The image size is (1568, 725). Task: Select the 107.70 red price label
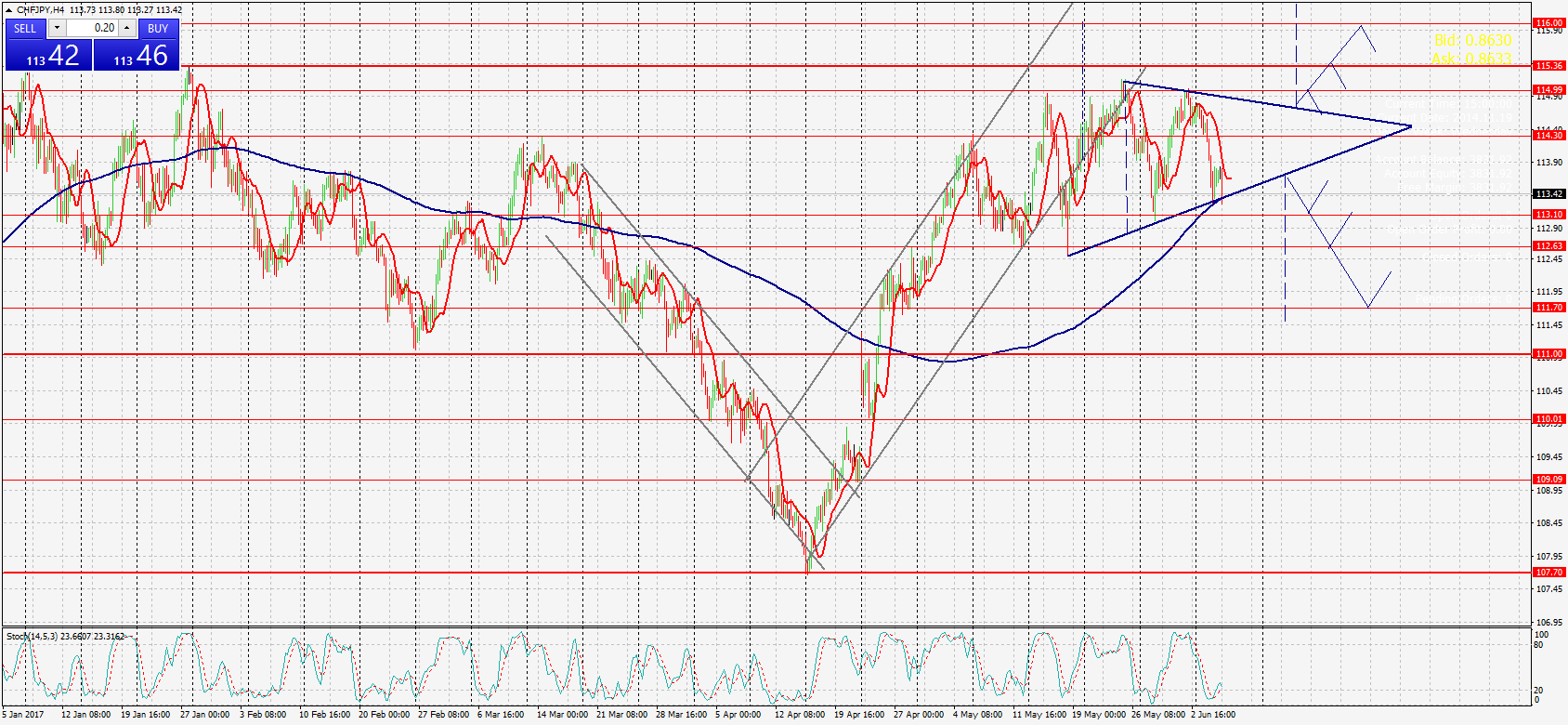1548,573
